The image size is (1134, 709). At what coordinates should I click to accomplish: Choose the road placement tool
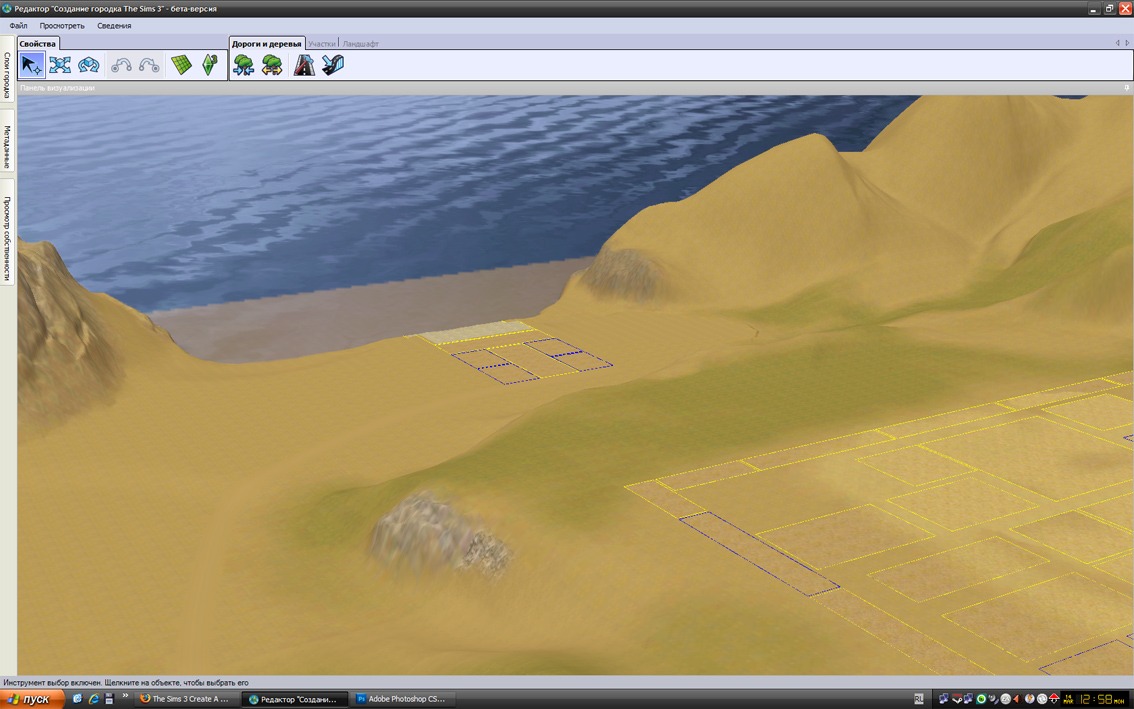304,65
